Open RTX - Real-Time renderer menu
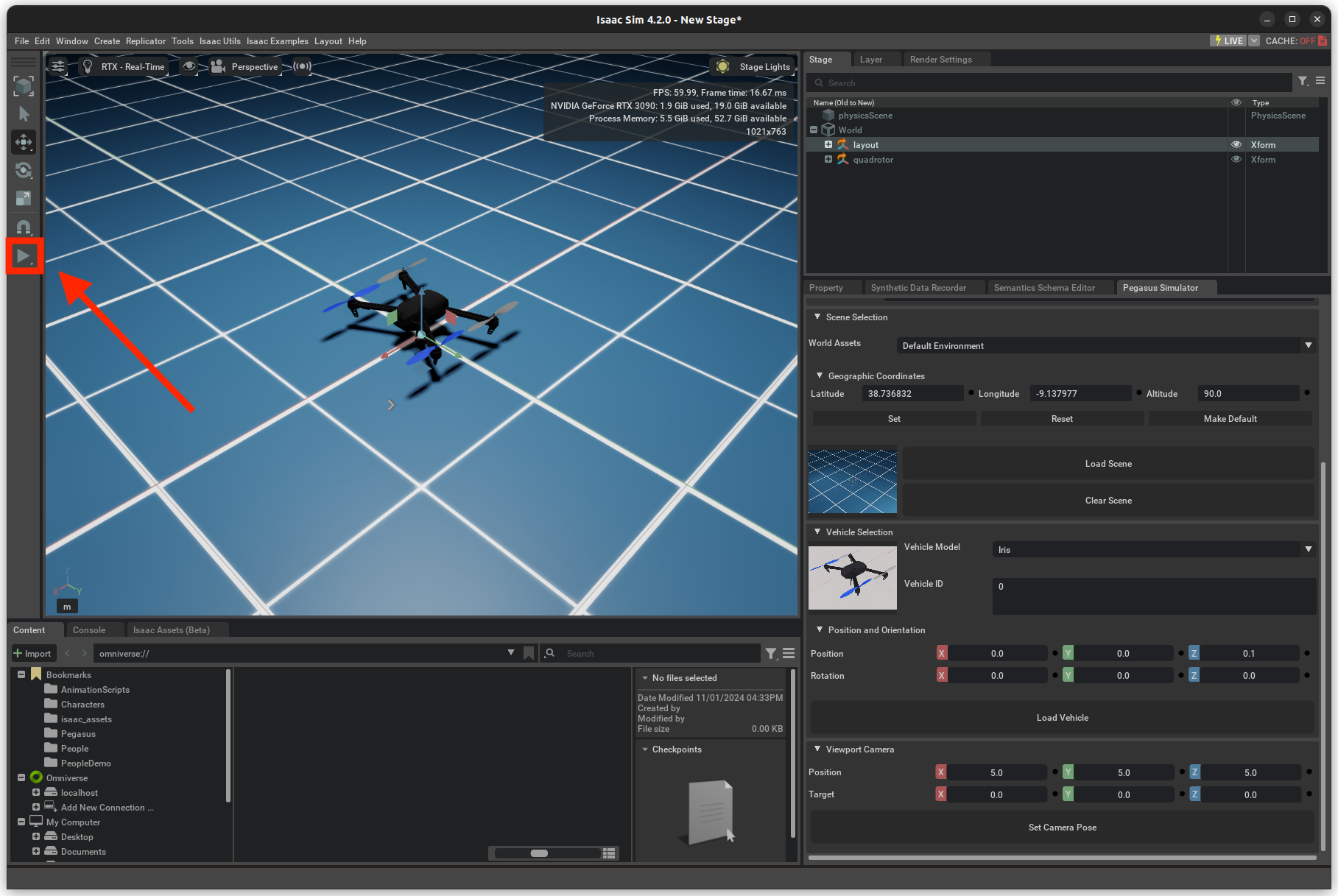The height and width of the screenshot is (896, 1338). [124, 66]
